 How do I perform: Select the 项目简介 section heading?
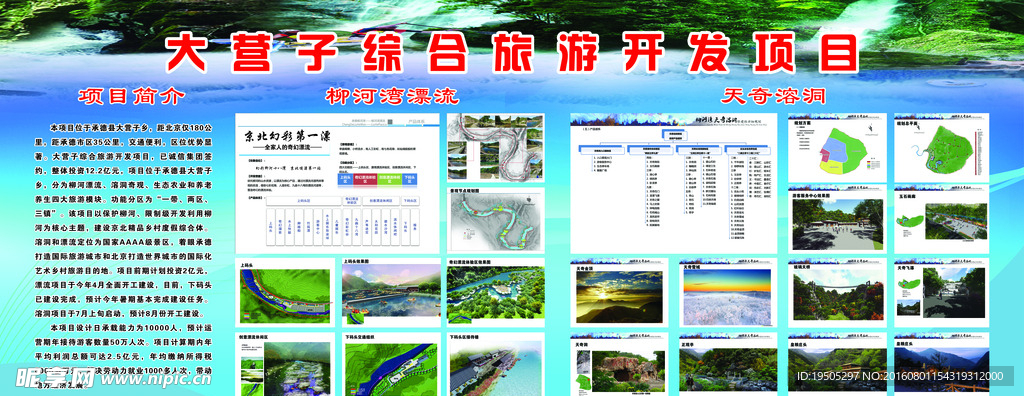(x=133, y=97)
